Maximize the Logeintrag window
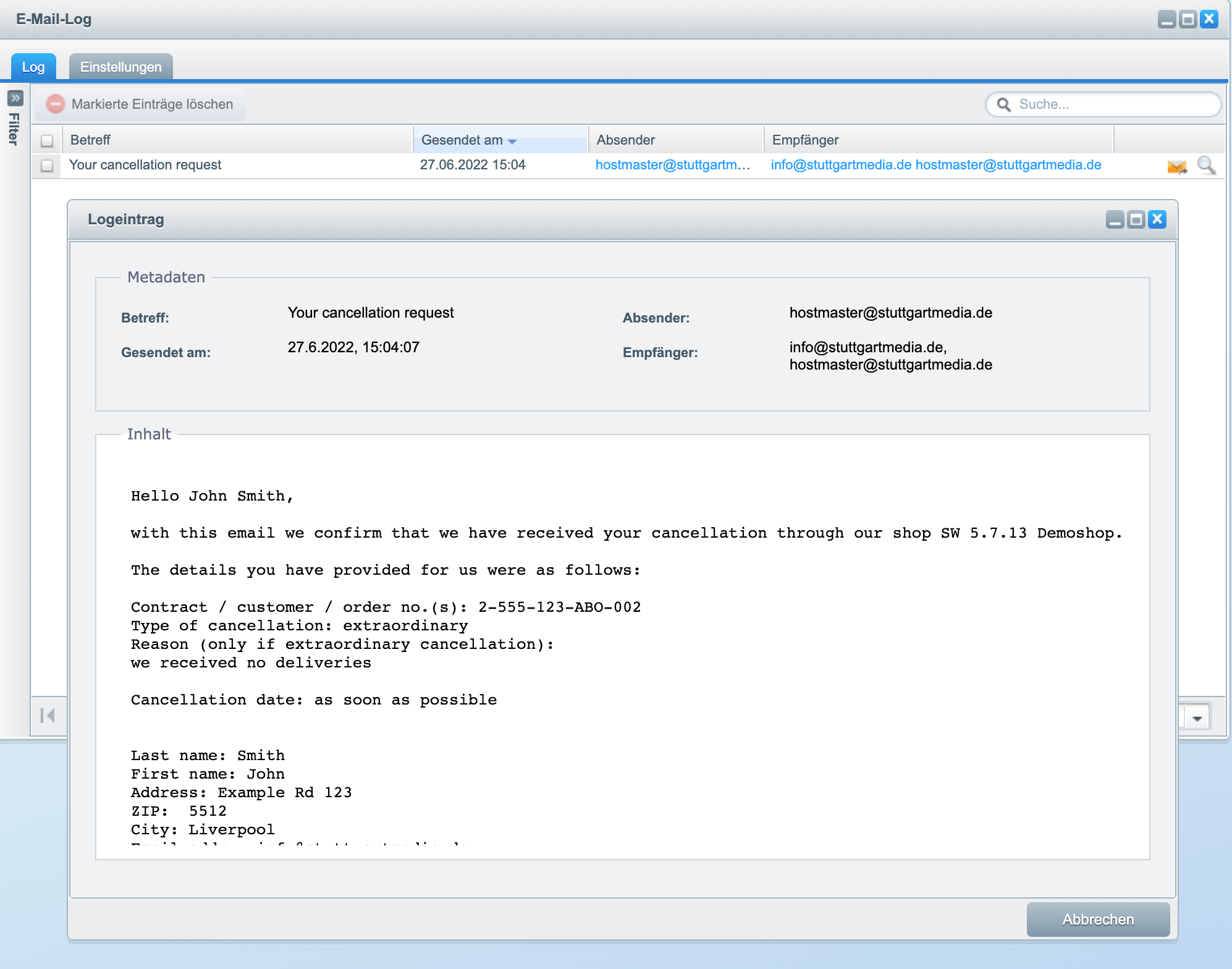Image resolution: width=1232 pixels, height=969 pixels. [x=1136, y=219]
